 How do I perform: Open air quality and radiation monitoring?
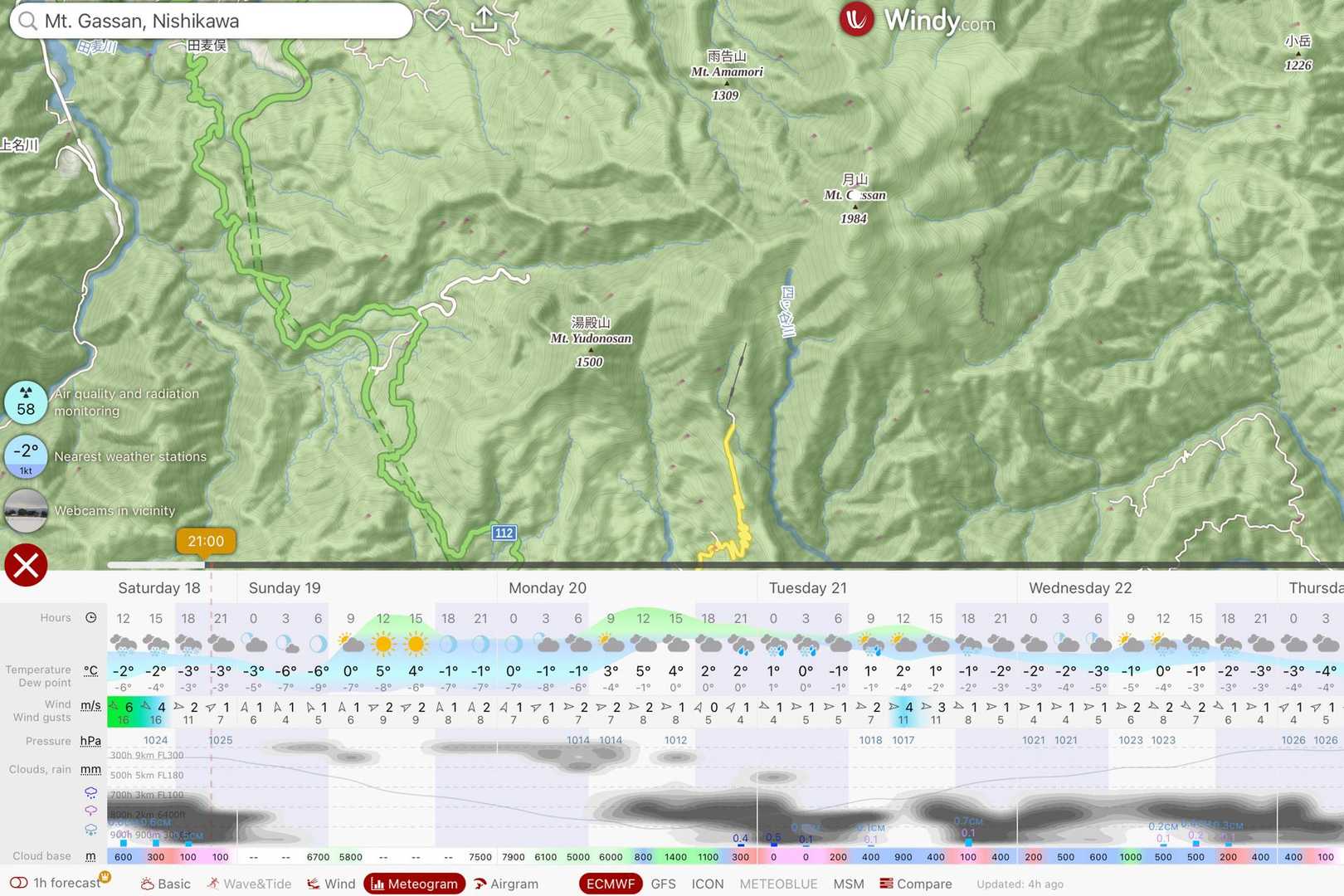[x=26, y=402]
